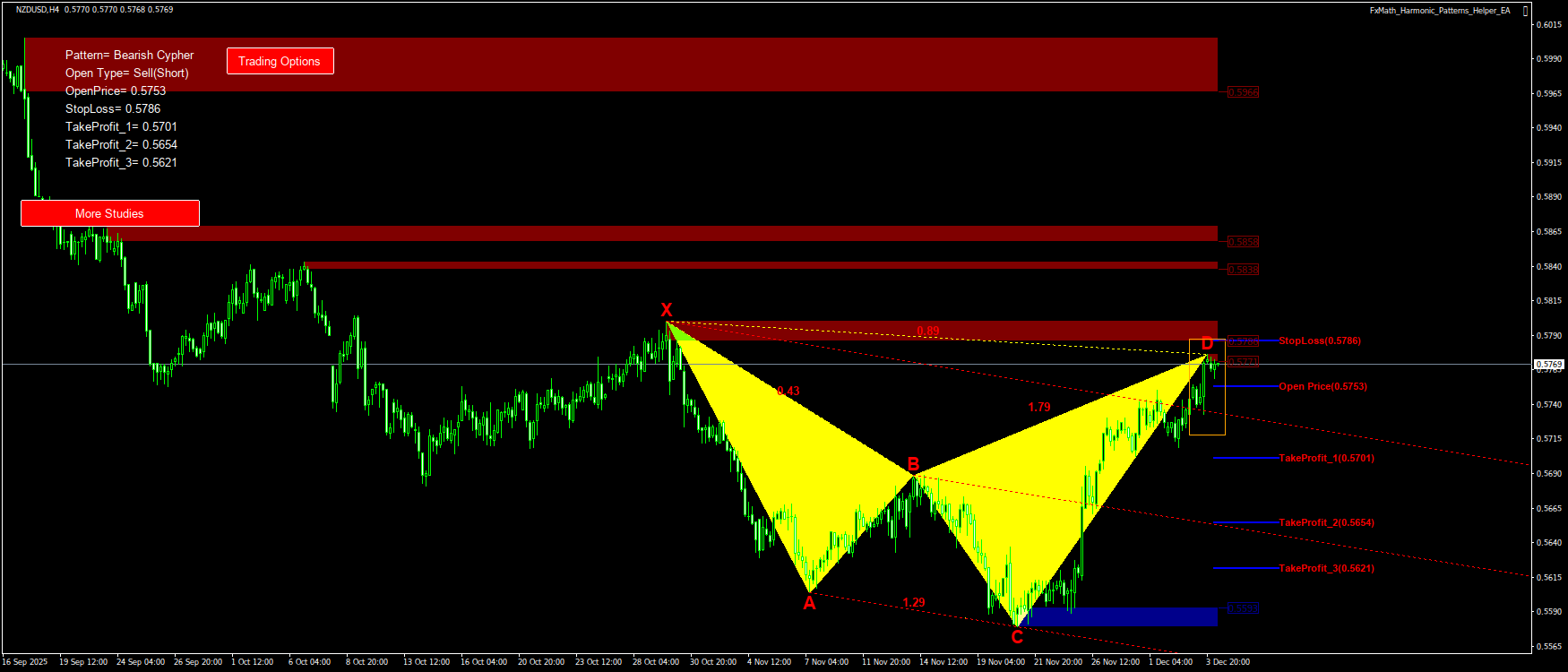Viewport: 1568px width, 672px height.
Task: Select the 'TakeProfit_3= 0.5621' info line
Action: (x=121, y=162)
